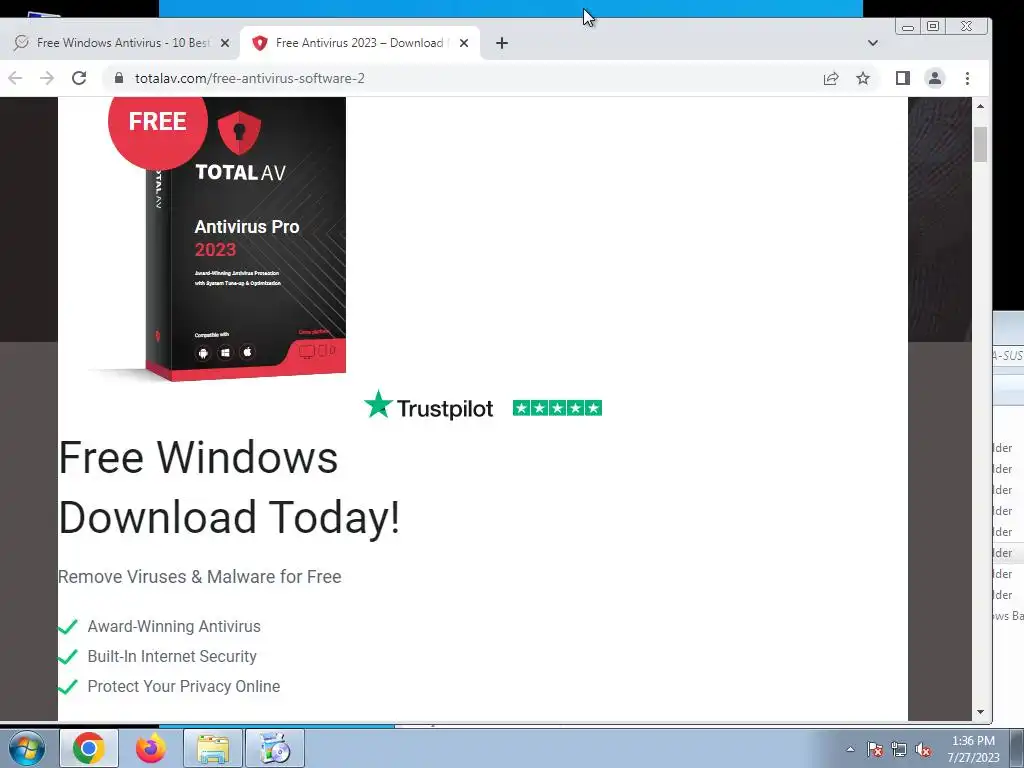Click the Remove Viruses & Malware text
1024x768 pixels.
(x=200, y=577)
